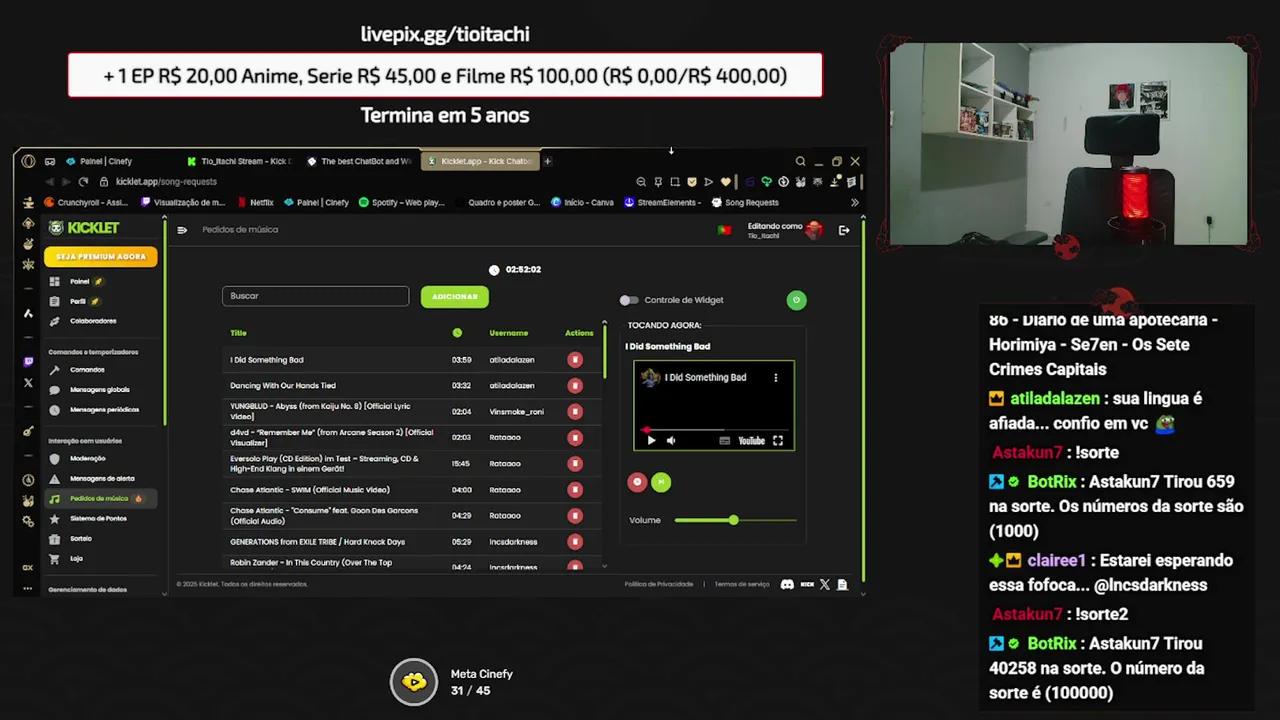Screen dimensions: 1280x720
Task: Adjust the Volume slider
Action: [x=735, y=520]
